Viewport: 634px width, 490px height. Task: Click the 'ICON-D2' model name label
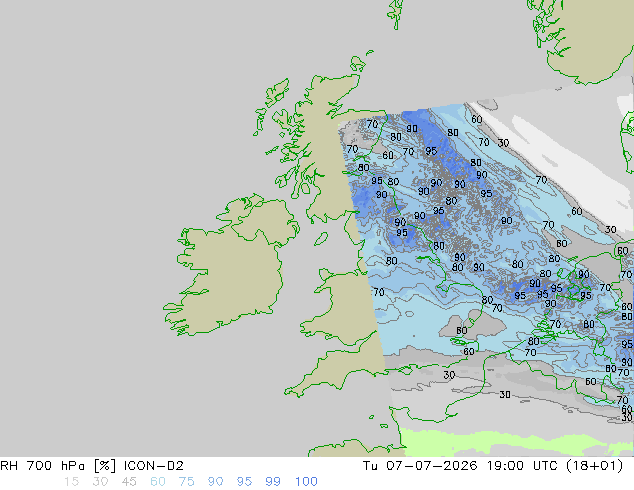tap(154, 466)
